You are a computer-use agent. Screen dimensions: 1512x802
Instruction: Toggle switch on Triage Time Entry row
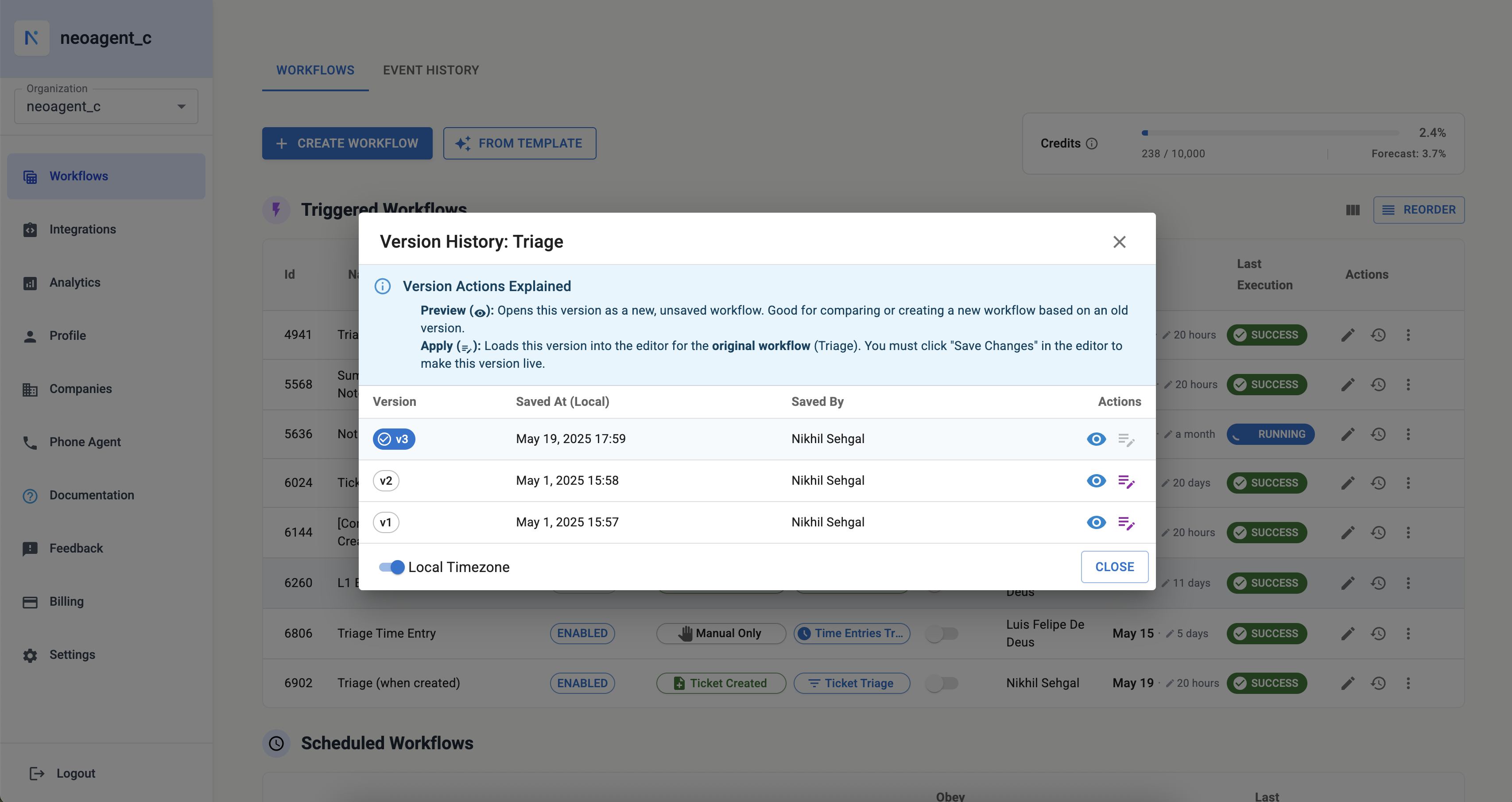coord(941,634)
